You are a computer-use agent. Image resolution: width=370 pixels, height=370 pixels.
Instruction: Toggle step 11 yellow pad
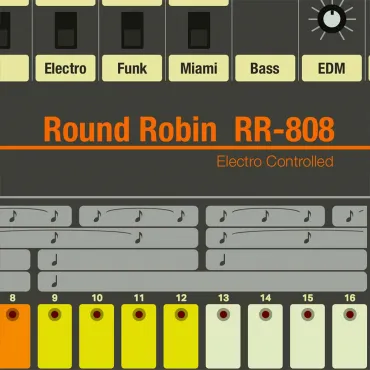[x=139, y=336]
